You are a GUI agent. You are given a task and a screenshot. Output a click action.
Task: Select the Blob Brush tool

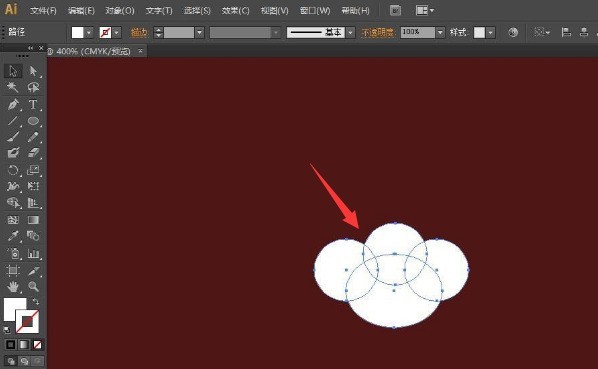click(x=13, y=153)
